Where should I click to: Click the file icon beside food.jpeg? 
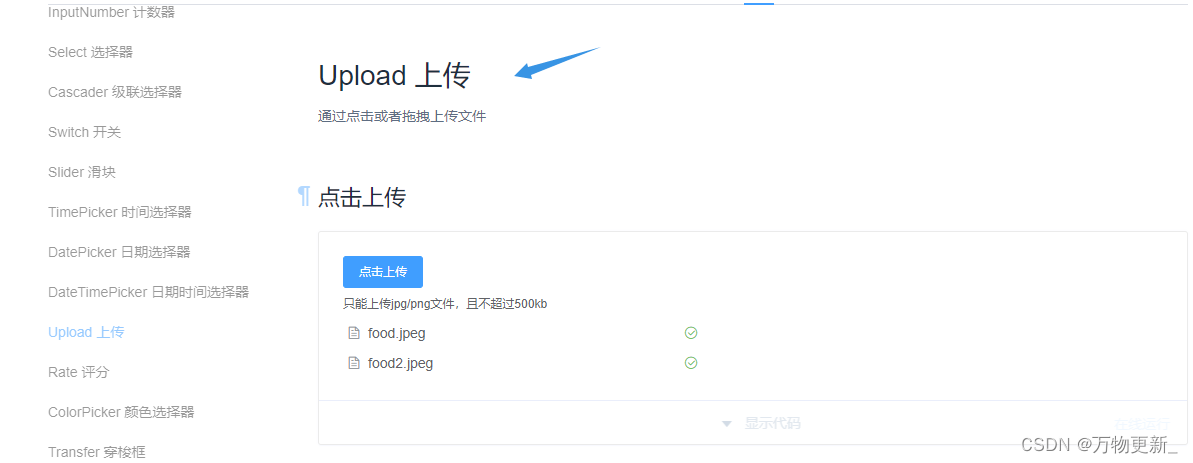tap(353, 333)
